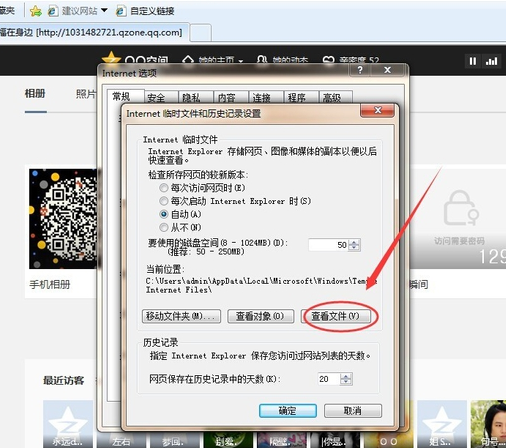Click the history days field showing 20
The image size is (506, 448).
329,379
